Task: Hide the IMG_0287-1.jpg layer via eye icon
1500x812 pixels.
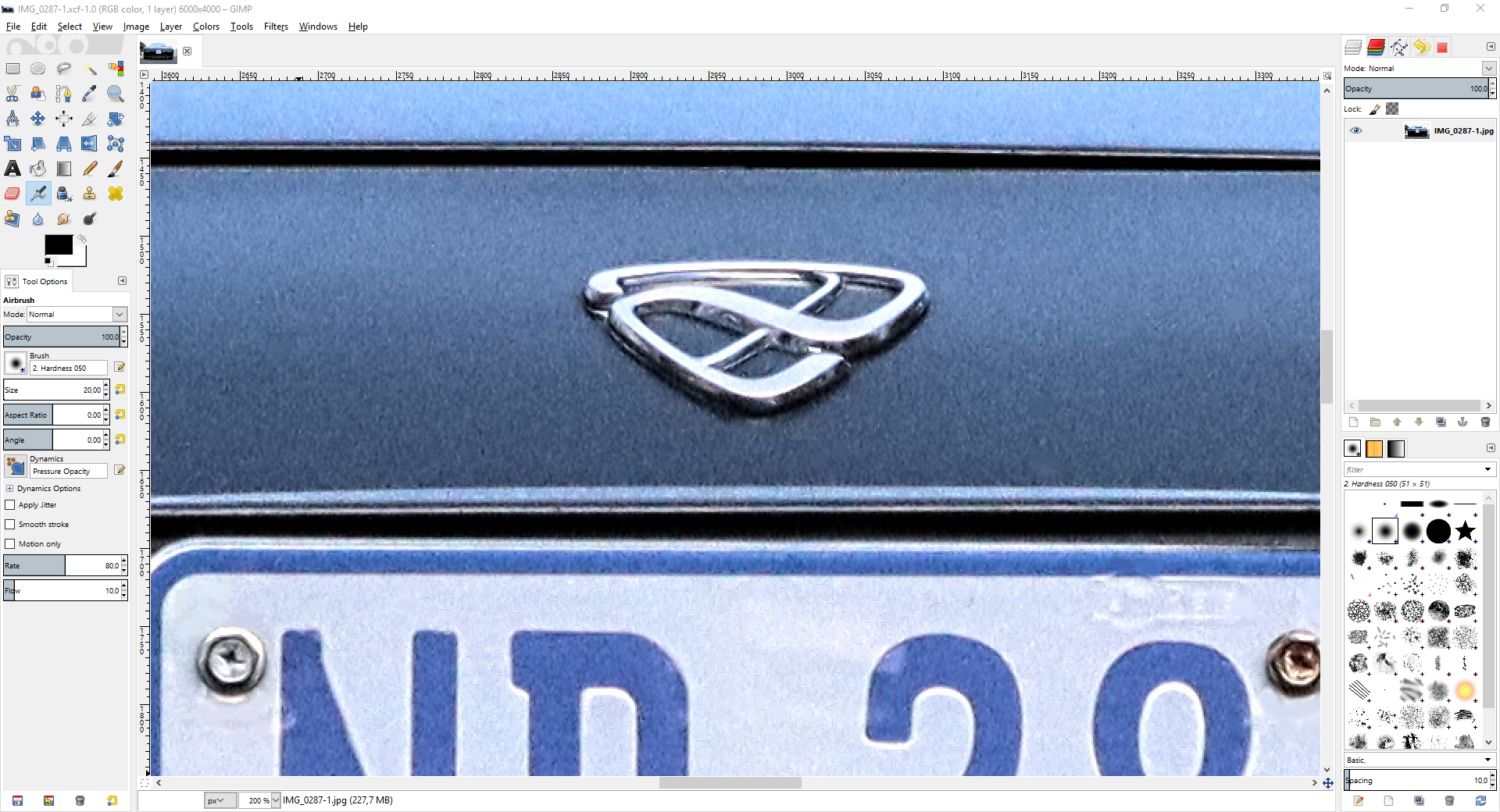Action: [x=1356, y=131]
